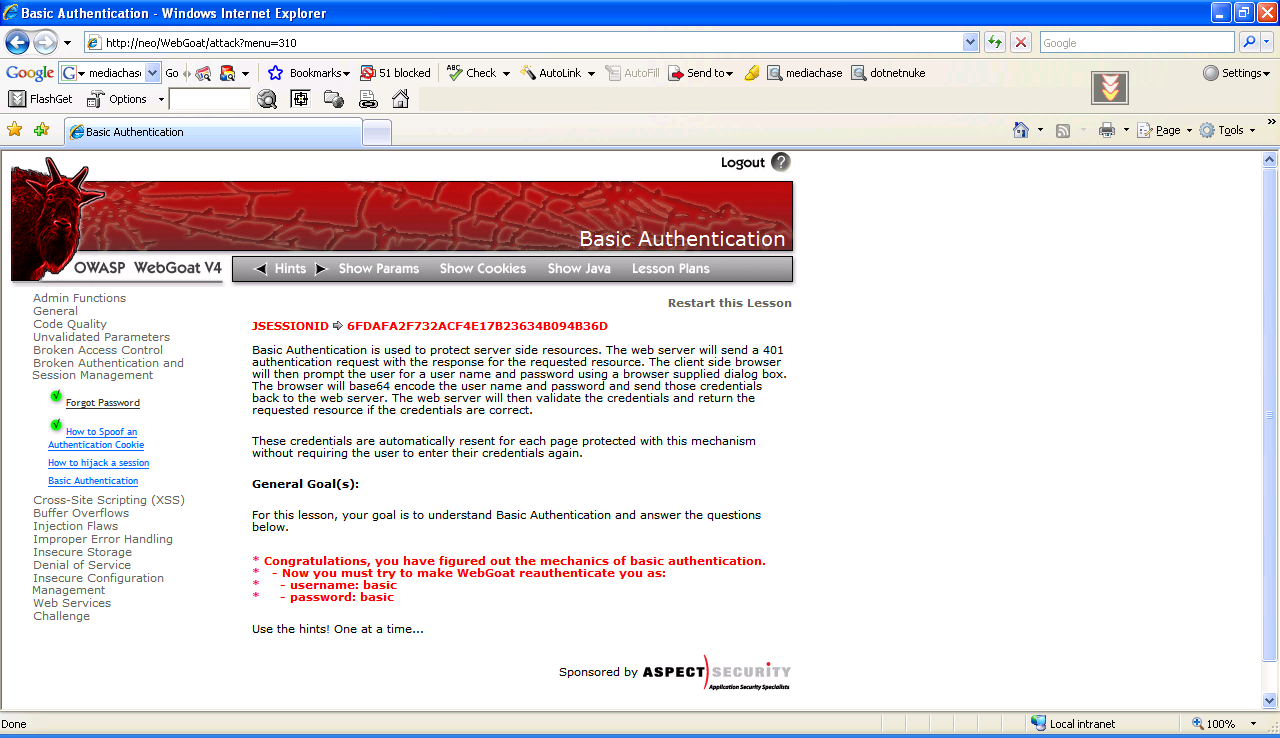Click the Add to Favorites icon

point(41,130)
